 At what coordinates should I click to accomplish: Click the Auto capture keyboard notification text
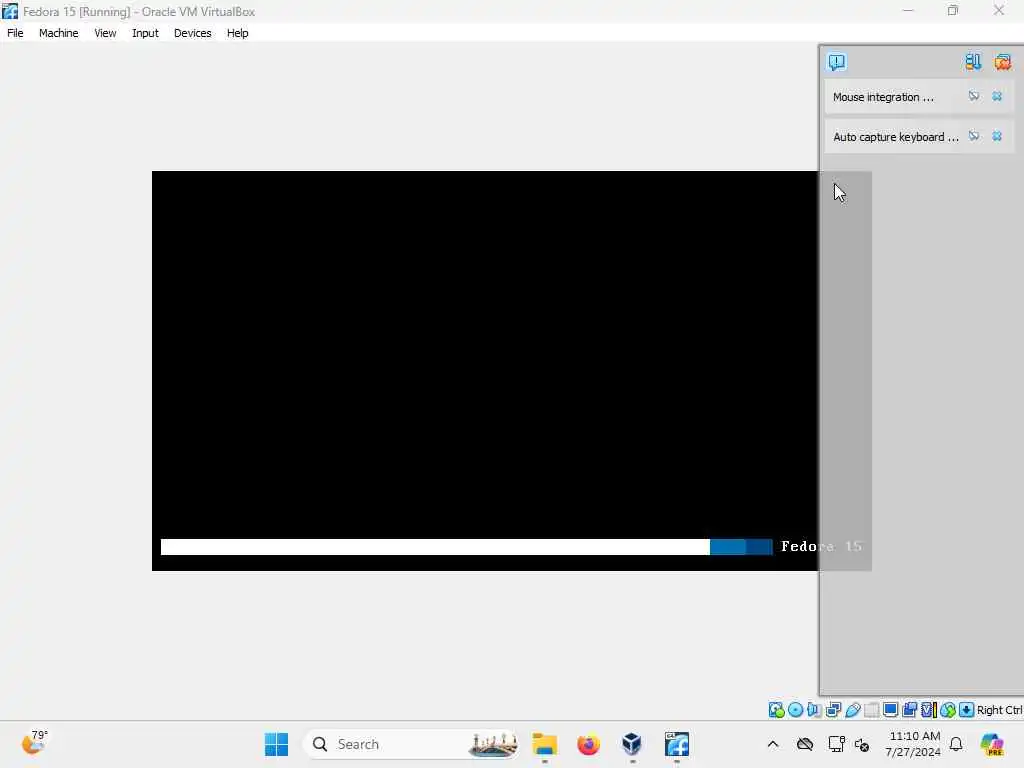pos(895,137)
